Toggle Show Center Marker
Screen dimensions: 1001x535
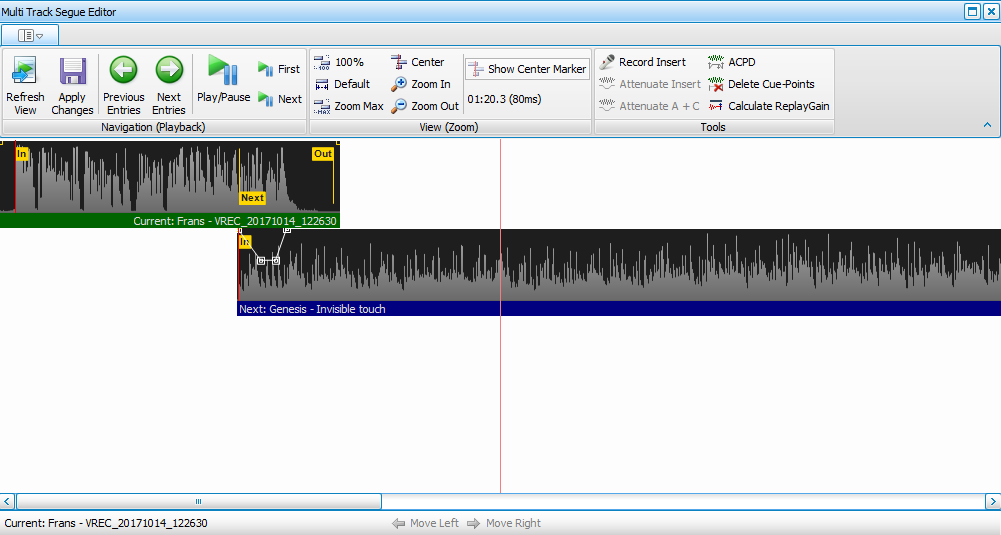527,69
